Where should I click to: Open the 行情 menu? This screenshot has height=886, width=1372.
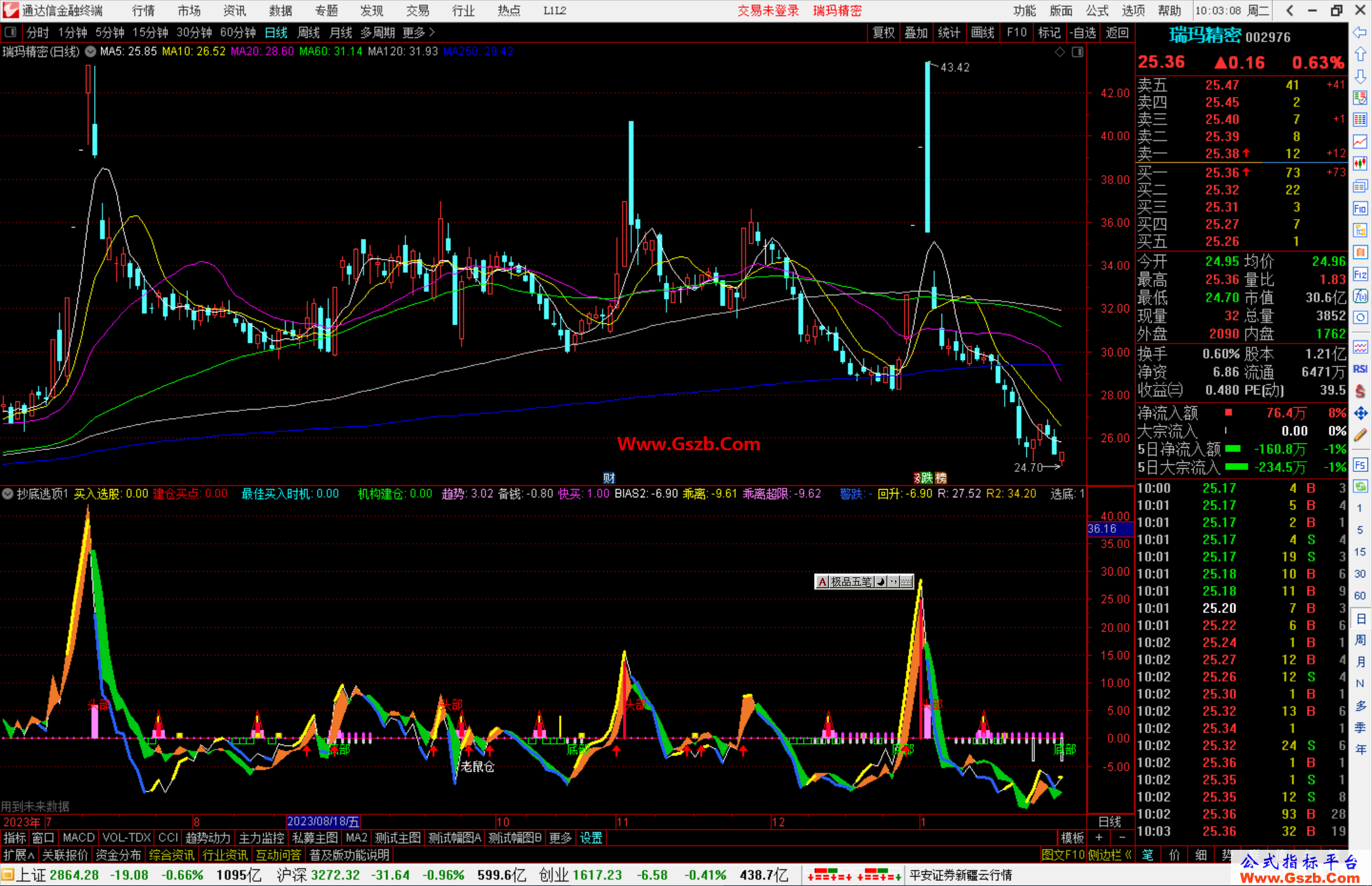click(143, 10)
